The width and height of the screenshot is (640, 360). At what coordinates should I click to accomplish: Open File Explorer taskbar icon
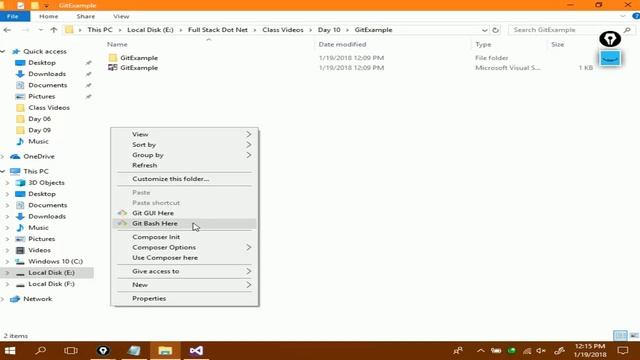point(165,351)
